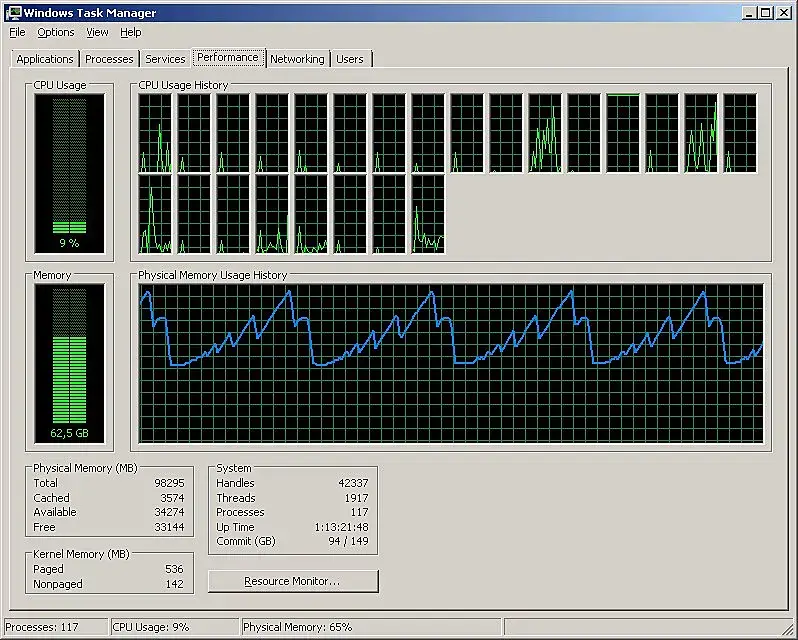
Task: Click the System Processes value 117
Action: 359,512
